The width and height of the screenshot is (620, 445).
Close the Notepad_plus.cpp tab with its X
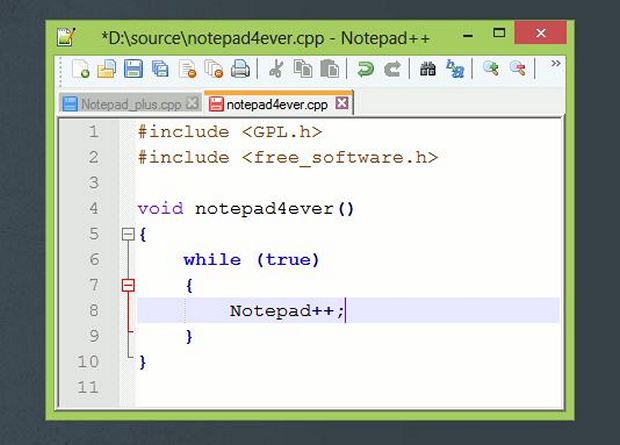point(192,103)
